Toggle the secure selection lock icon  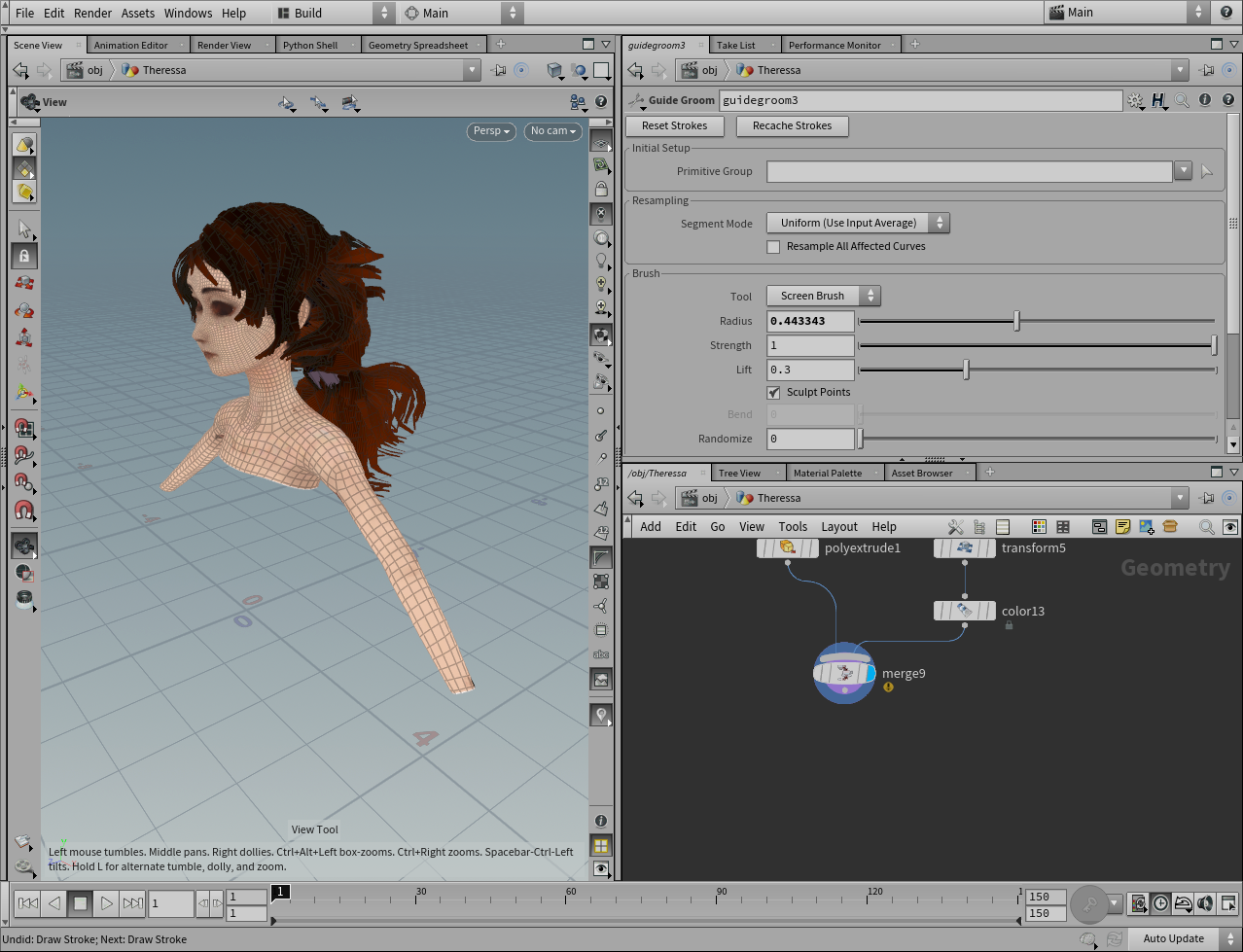(x=24, y=256)
